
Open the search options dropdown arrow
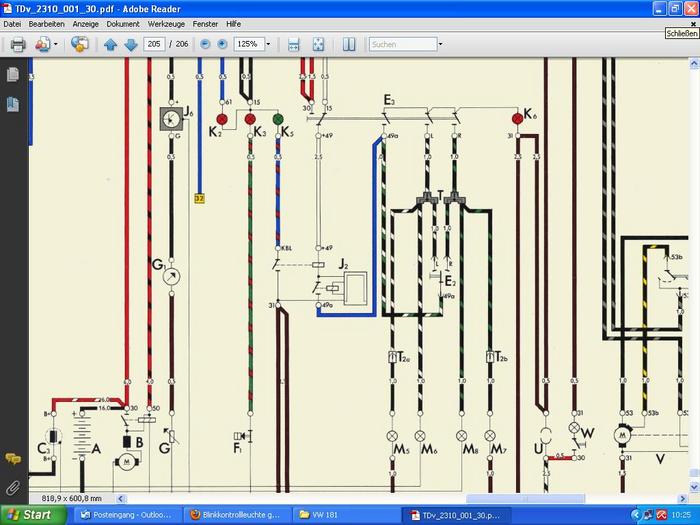click(x=440, y=44)
